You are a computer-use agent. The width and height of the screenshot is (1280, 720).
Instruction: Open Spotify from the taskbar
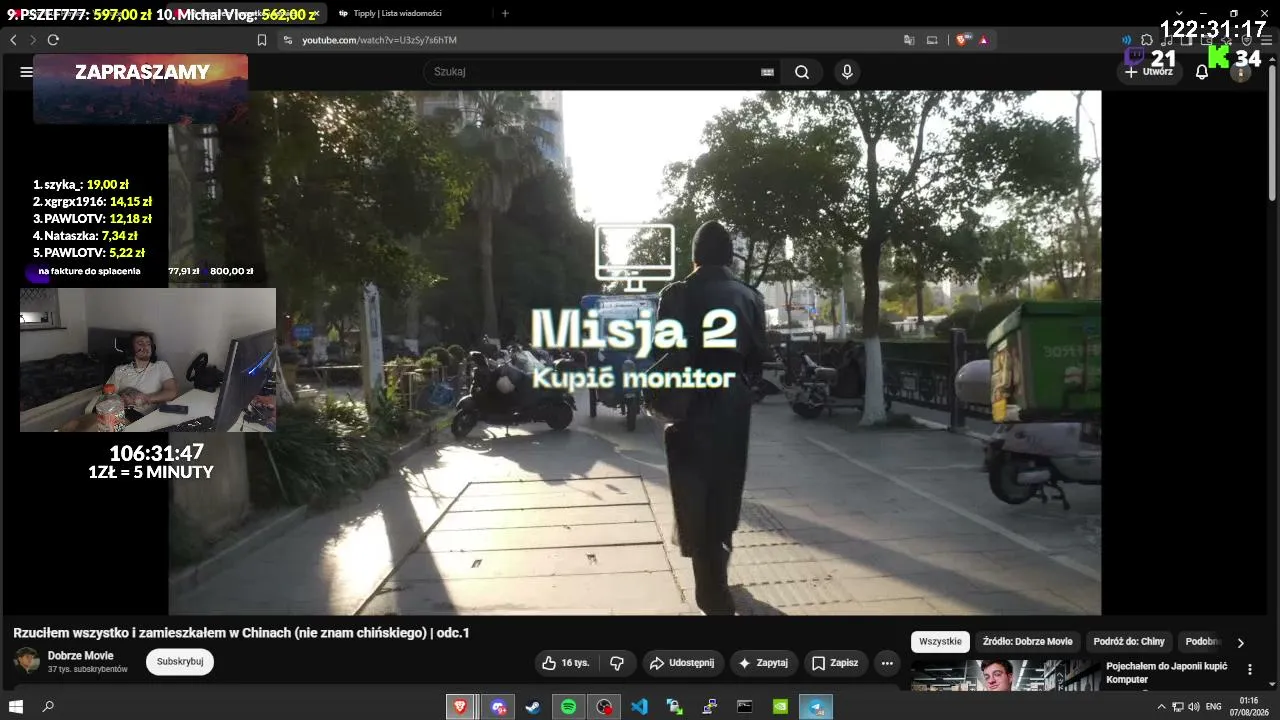tap(568, 707)
